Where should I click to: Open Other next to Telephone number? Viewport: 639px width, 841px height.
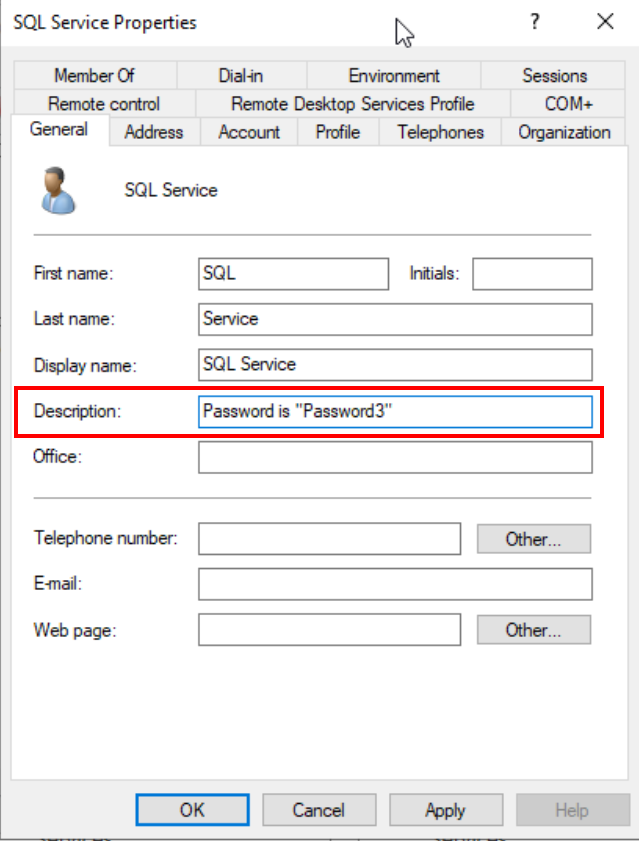point(533,539)
